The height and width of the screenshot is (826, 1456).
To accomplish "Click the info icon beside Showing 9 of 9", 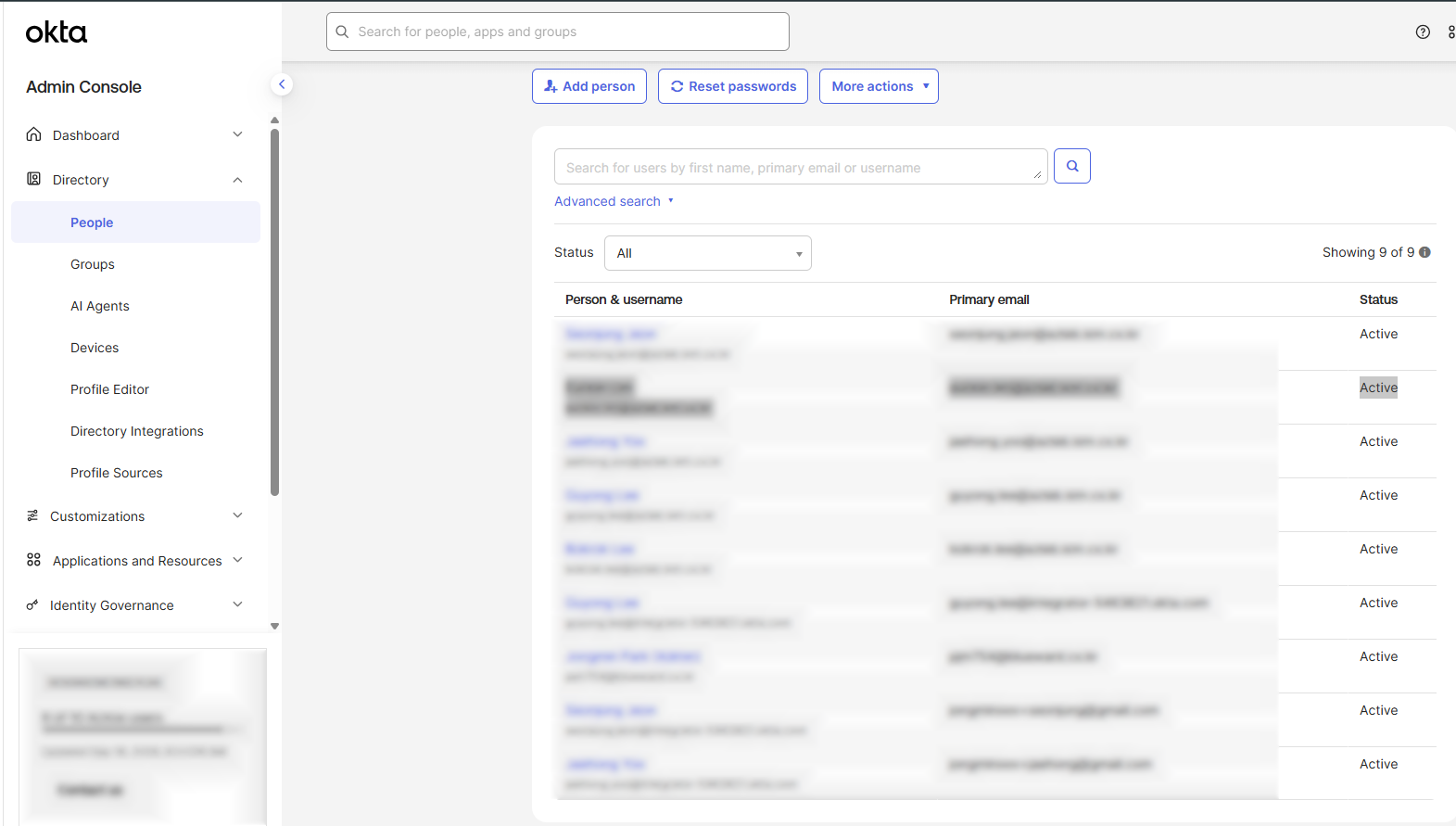I will pos(1424,252).
